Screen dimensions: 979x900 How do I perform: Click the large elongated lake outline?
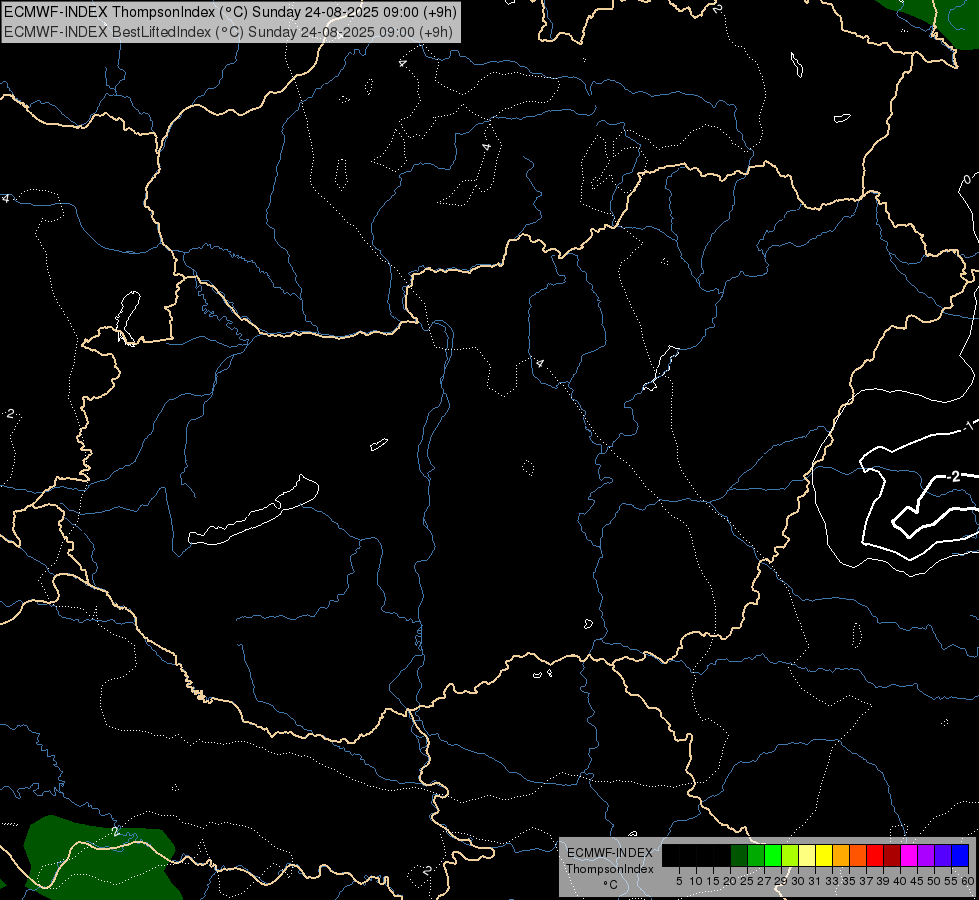point(253,511)
